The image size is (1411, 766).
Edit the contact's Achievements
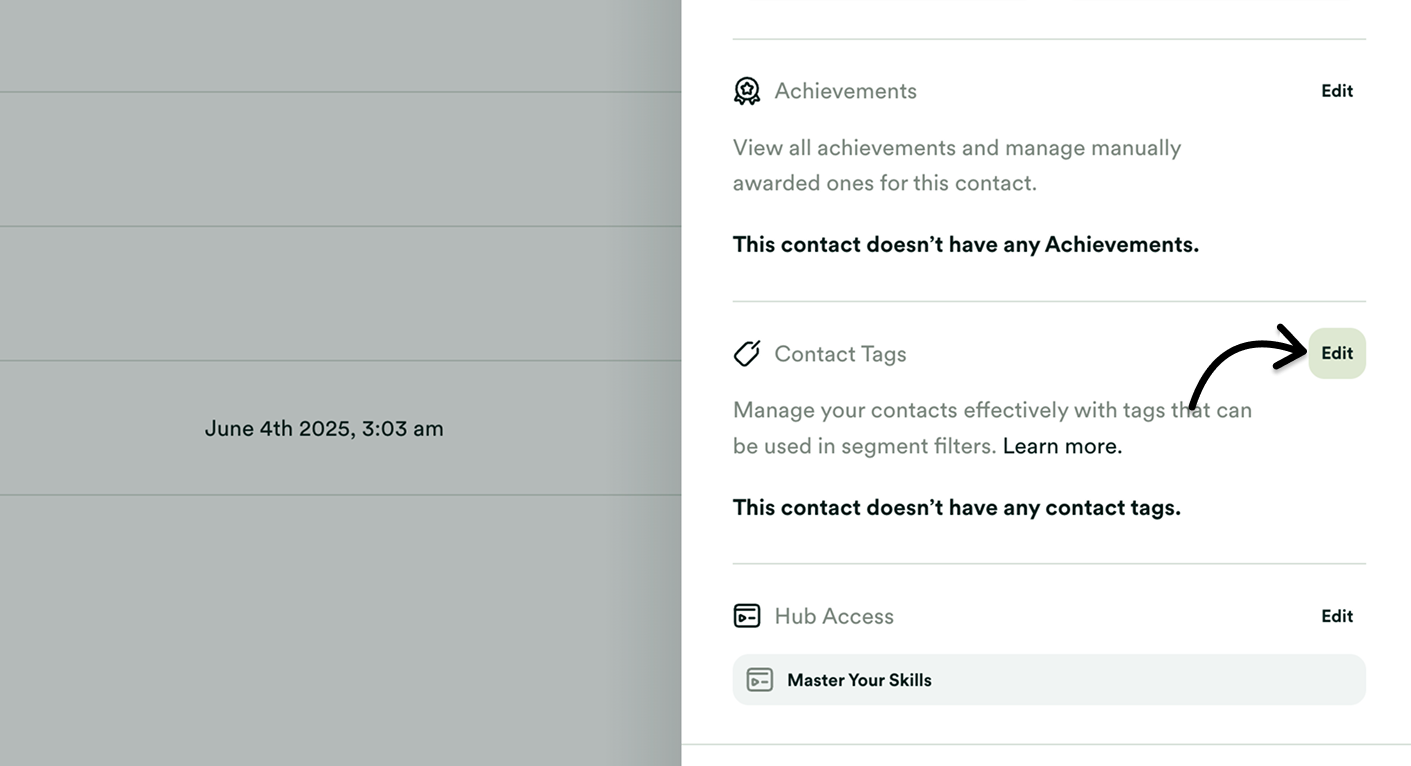coord(1337,90)
